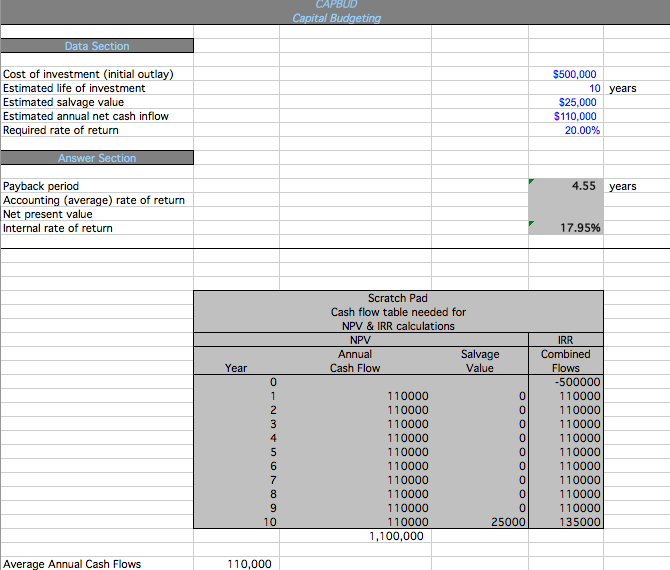This screenshot has height=570, width=670.
Task: Click the Annual Cash Flow column header
Action: [x=355, y=361]
